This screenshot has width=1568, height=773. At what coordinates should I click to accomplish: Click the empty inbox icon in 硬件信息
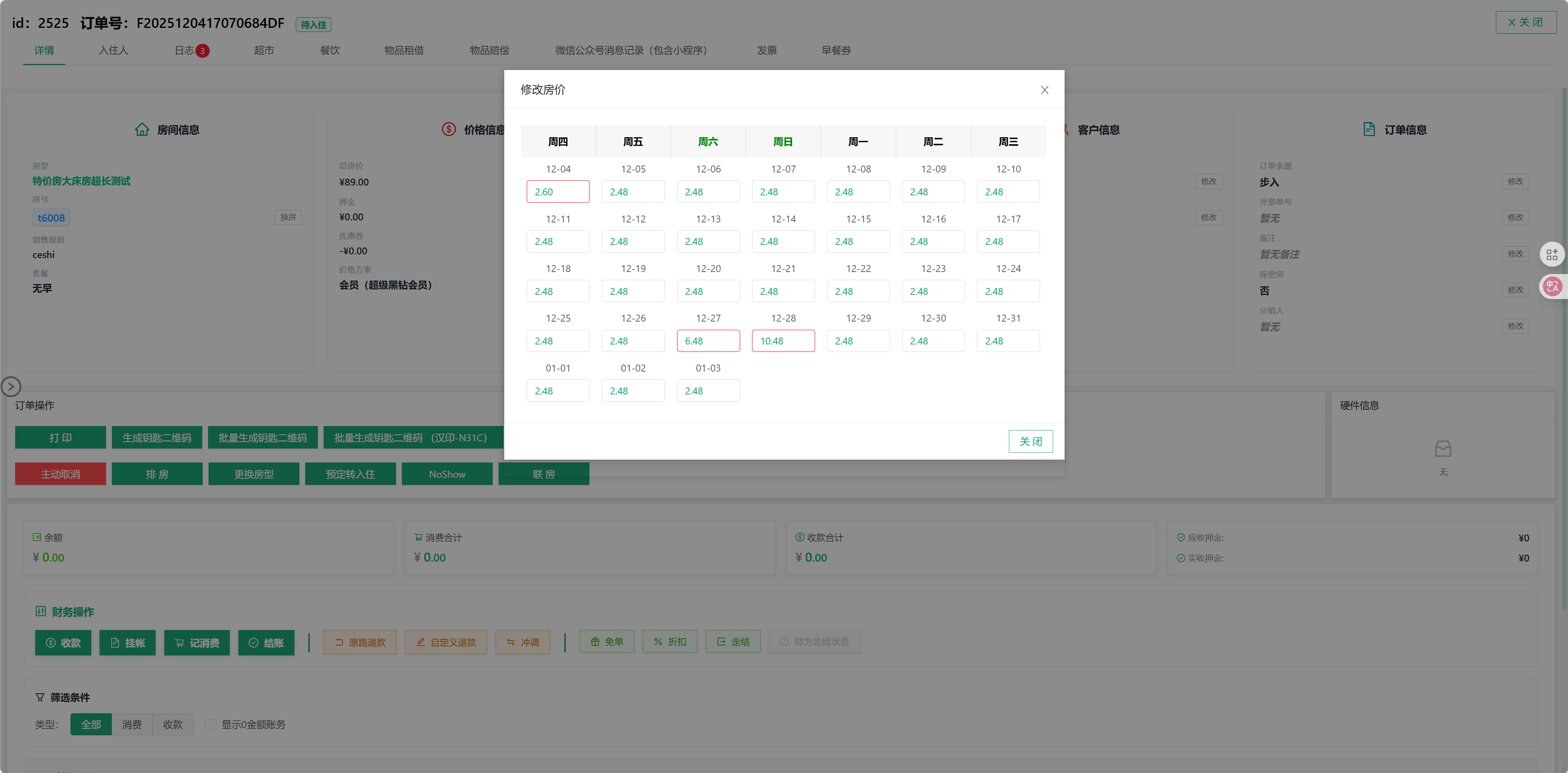(x=1443, y=449)
